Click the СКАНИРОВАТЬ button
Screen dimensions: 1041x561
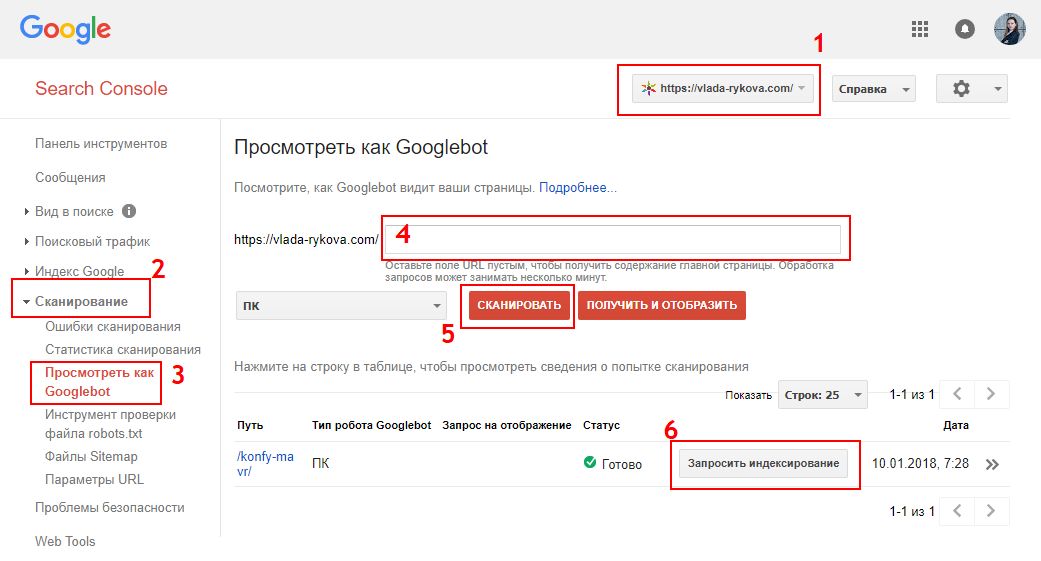[x=519, y=305]
